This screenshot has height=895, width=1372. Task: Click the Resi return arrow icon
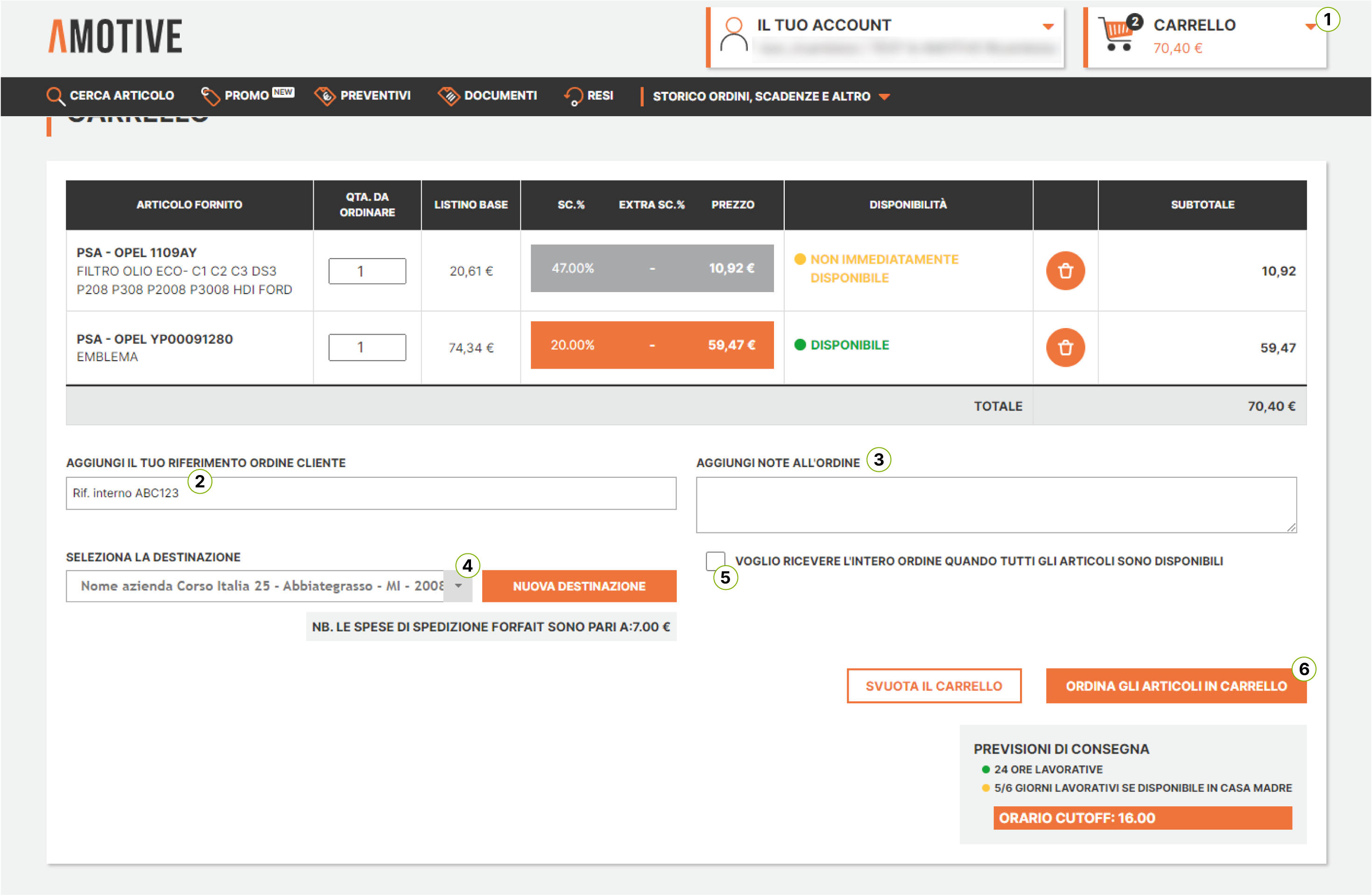574,96
